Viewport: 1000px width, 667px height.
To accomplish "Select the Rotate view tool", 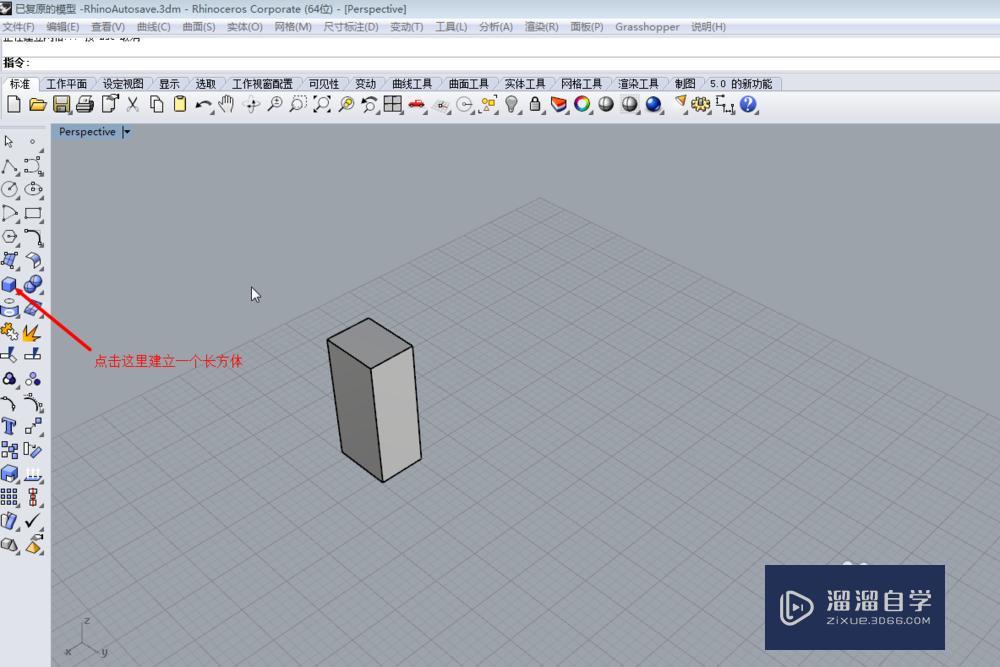I will click(x=251, y=105).
